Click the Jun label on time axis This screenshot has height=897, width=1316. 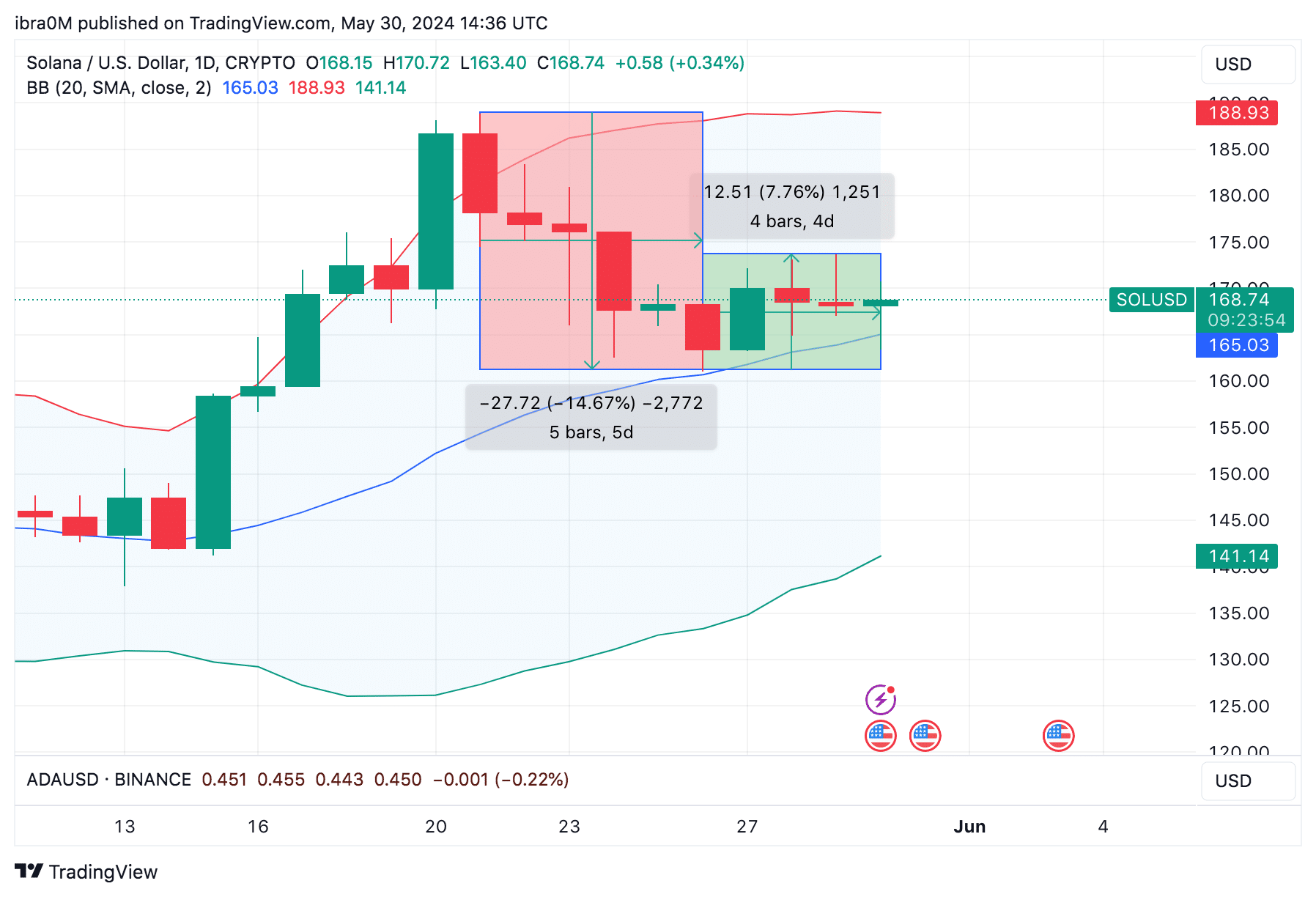pyautogui.click(x=969, y=827)
